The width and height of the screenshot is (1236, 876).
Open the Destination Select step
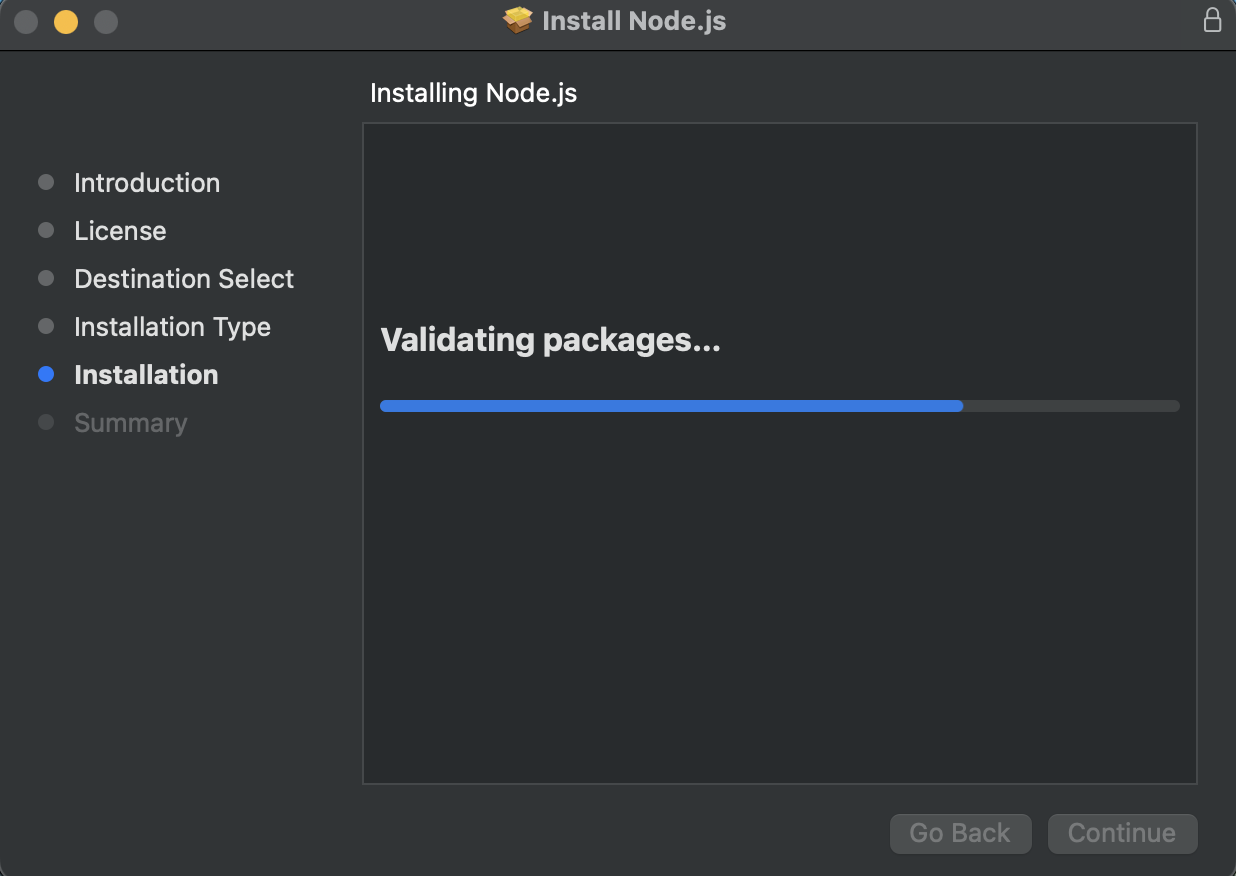coord(184,279)
